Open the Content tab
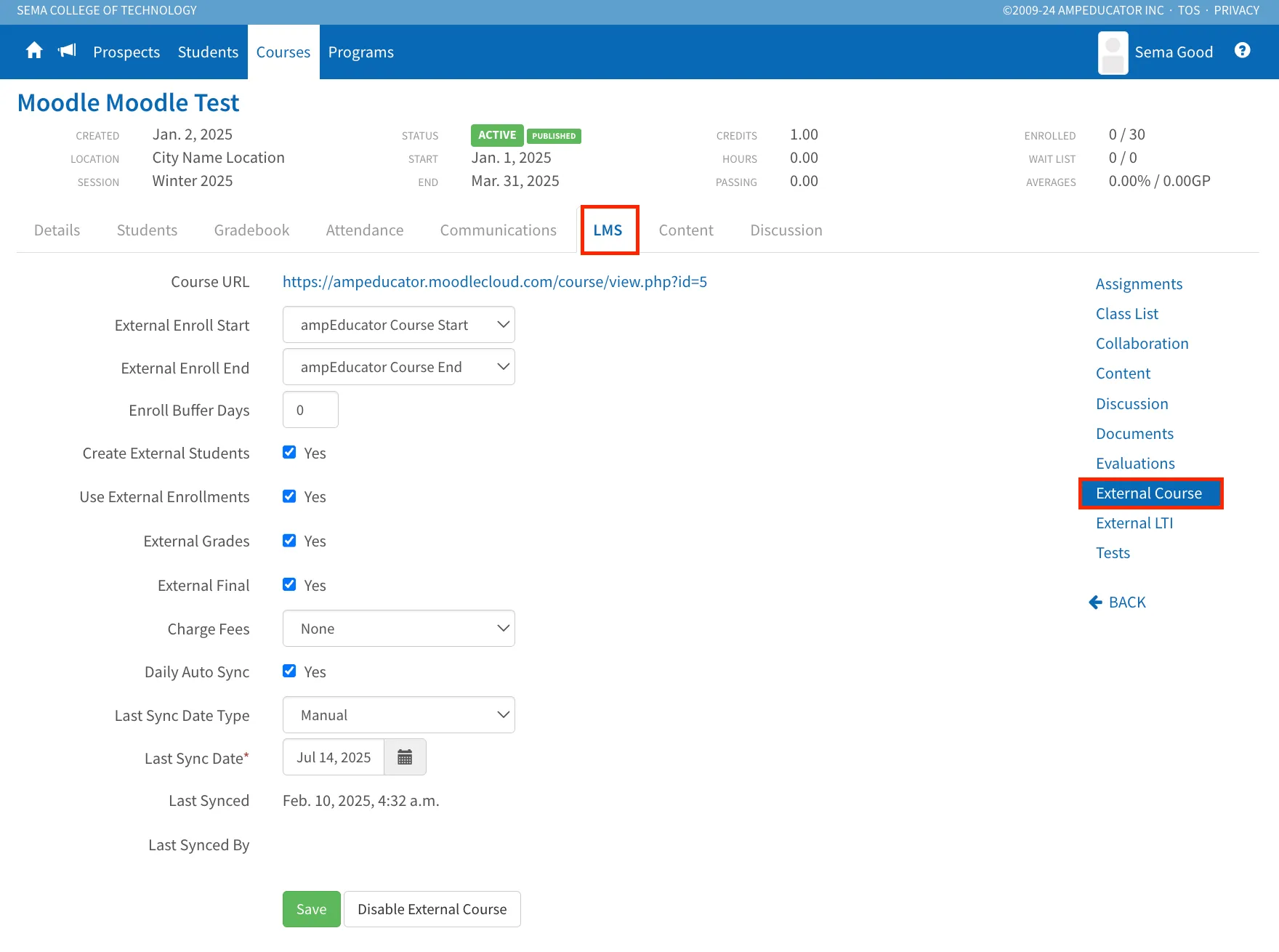Screen dimensions: 1279x952 pyautogui.click(x=686, y=230)
